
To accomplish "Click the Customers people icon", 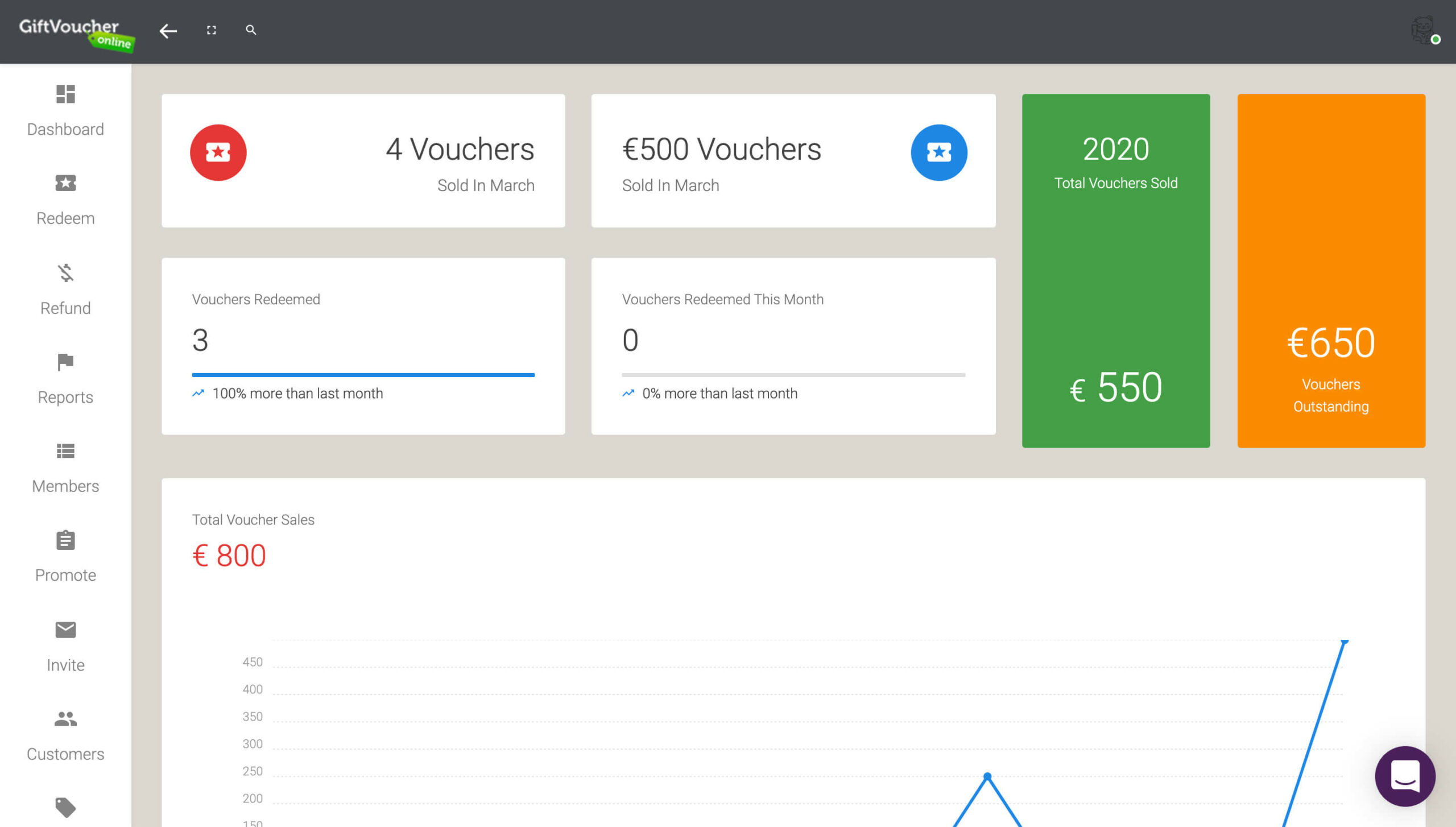I will click(x=65, y=719).
